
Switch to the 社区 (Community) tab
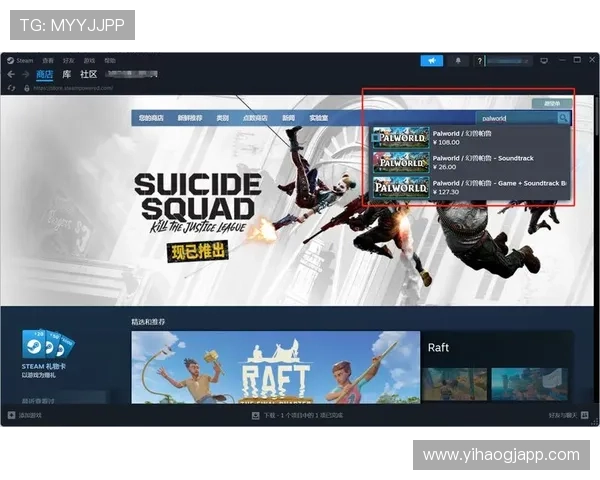88,74
